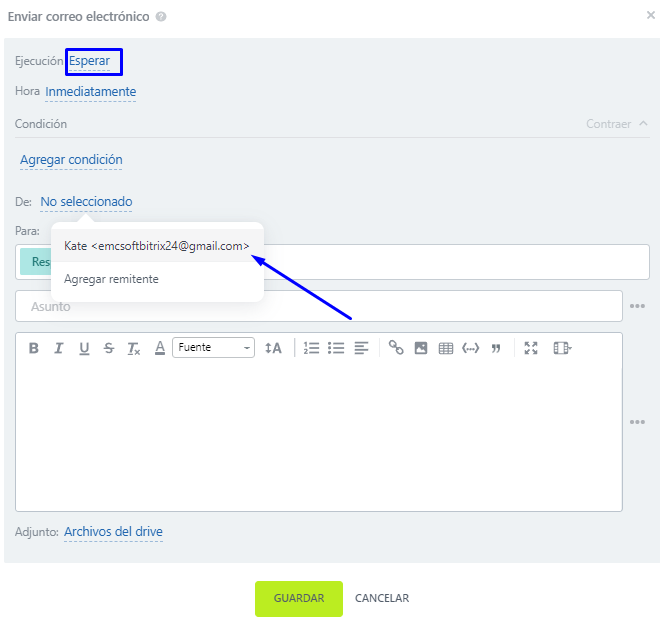The image size is (660, 627).
Task: Choose Agregar remitente in the sender menu
Action: 111,279
